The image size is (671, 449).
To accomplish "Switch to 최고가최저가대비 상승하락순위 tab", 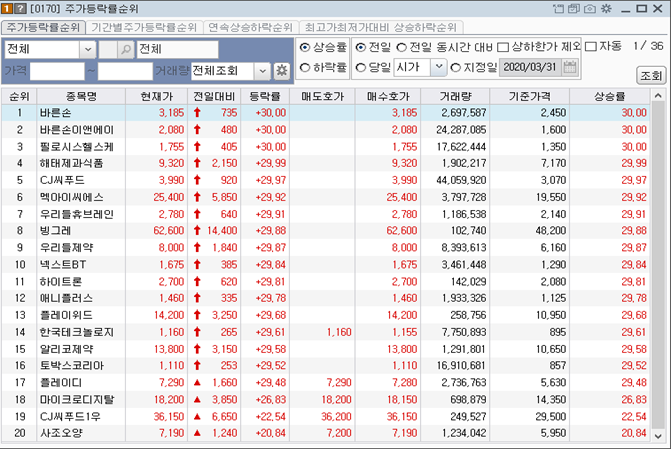I will point(381,27).
